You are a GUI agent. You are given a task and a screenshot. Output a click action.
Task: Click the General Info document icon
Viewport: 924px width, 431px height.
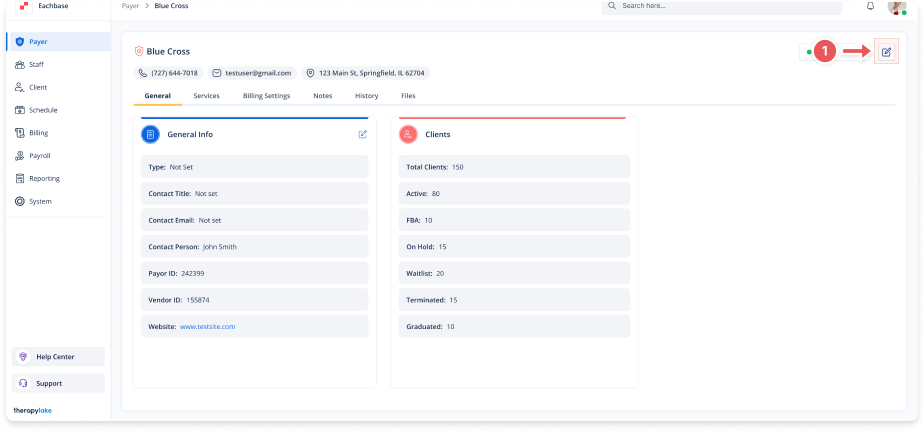[150, 134]
